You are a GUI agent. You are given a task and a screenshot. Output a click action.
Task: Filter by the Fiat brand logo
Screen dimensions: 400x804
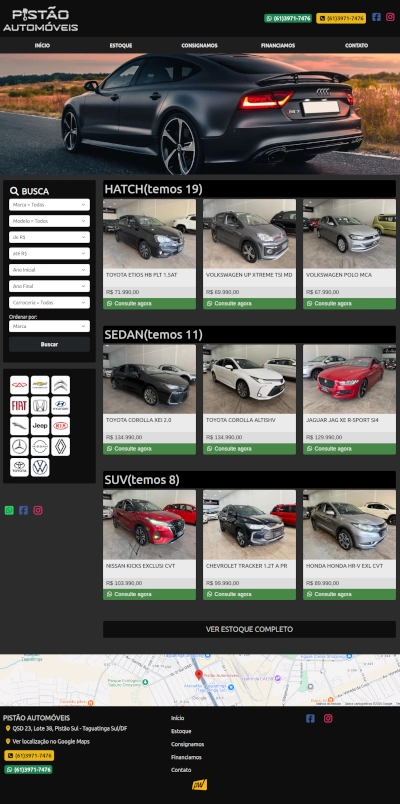tap(19, 406)
